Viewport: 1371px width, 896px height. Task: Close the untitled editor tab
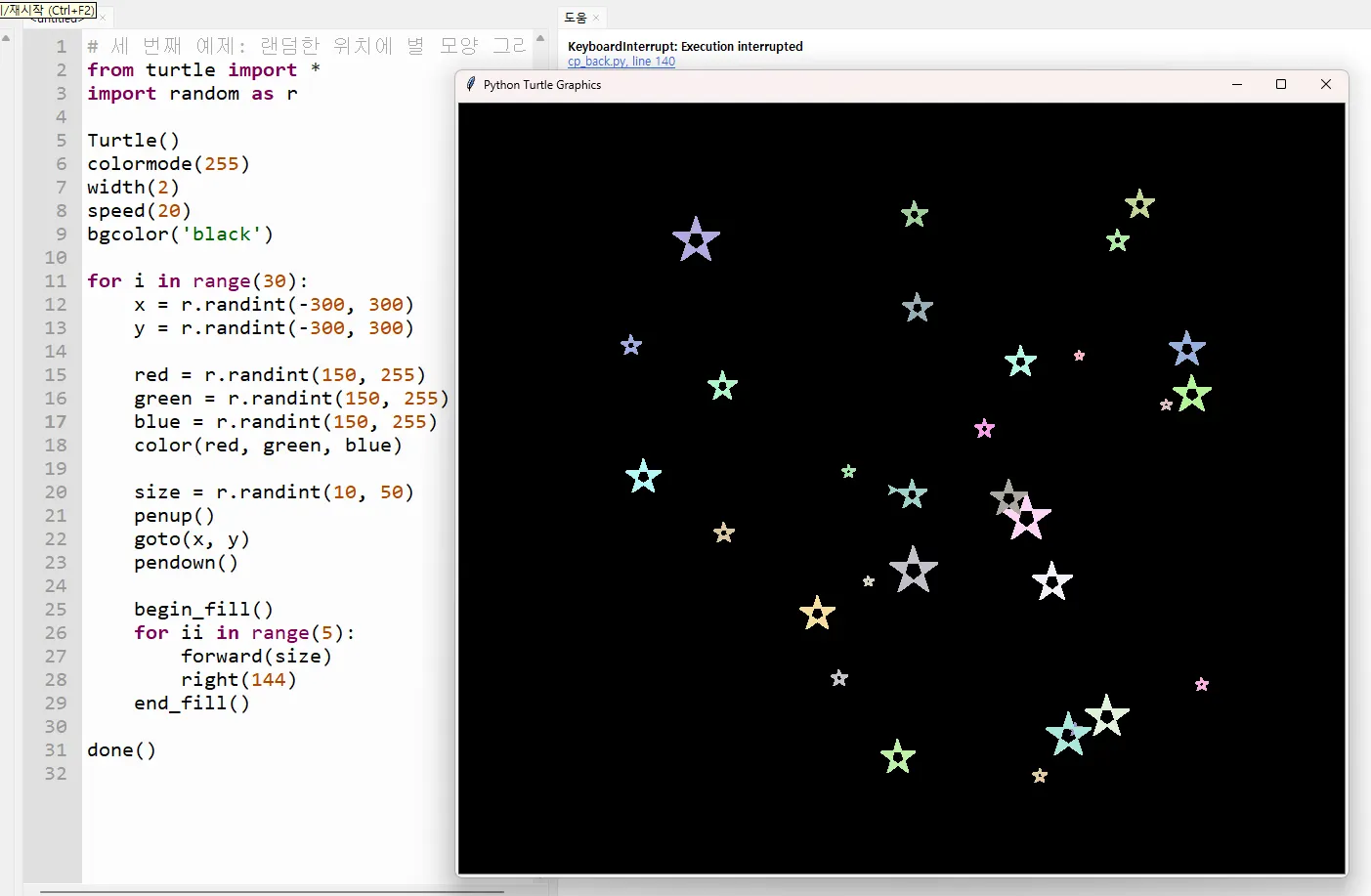[x=102, y=18]
